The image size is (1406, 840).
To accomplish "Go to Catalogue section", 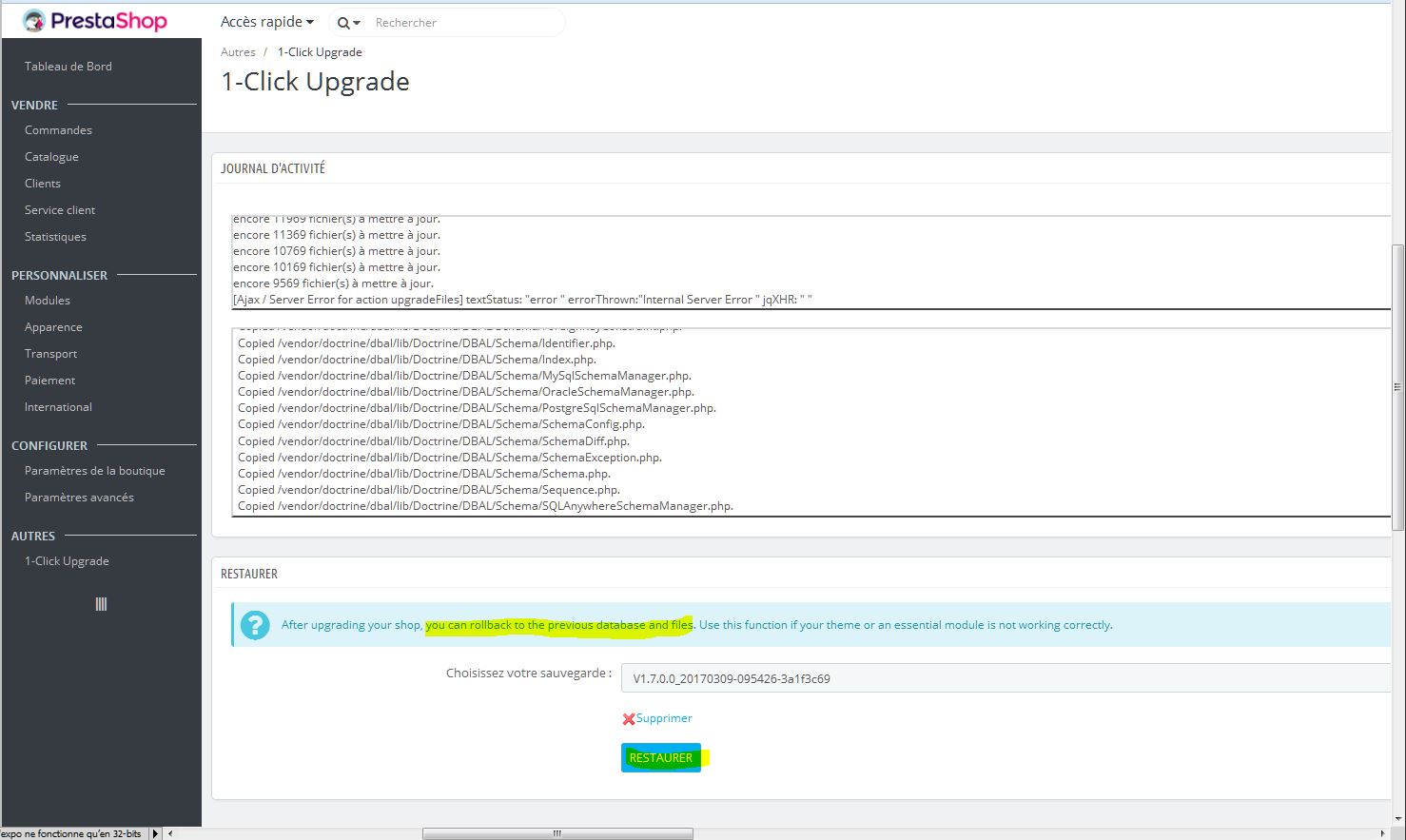I will tap(51, 157).
